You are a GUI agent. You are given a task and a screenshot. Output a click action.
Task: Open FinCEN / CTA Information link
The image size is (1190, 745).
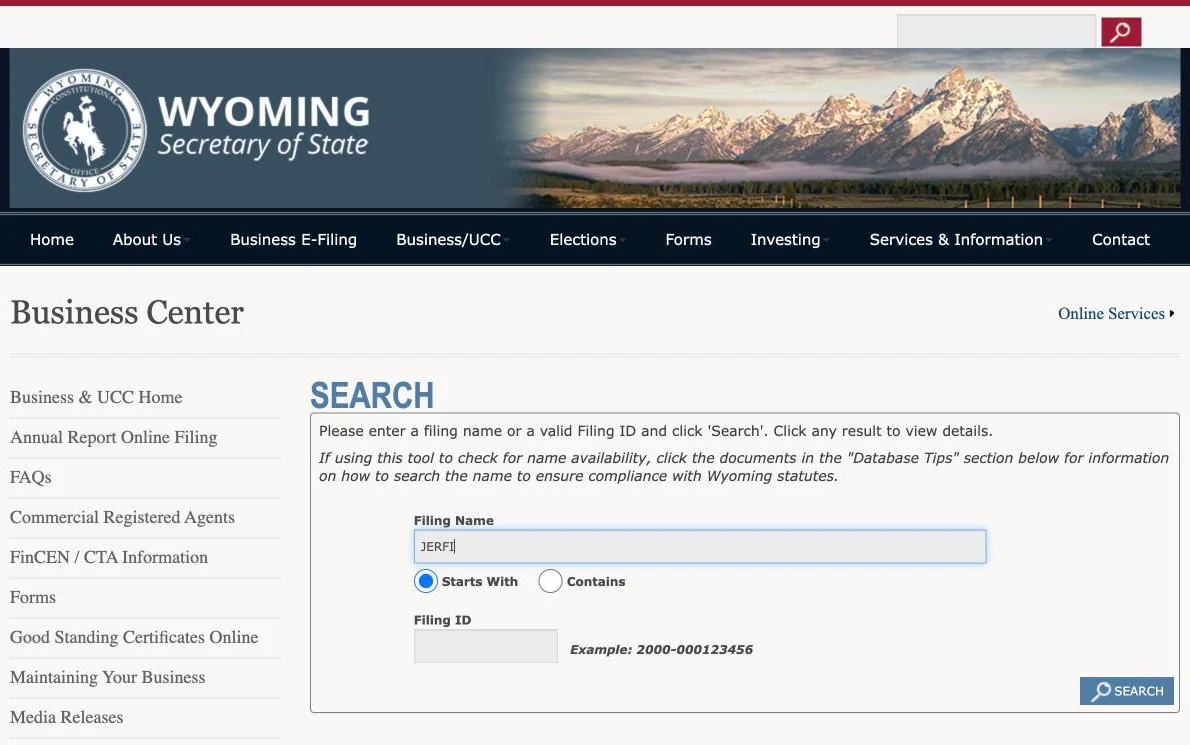109,558
